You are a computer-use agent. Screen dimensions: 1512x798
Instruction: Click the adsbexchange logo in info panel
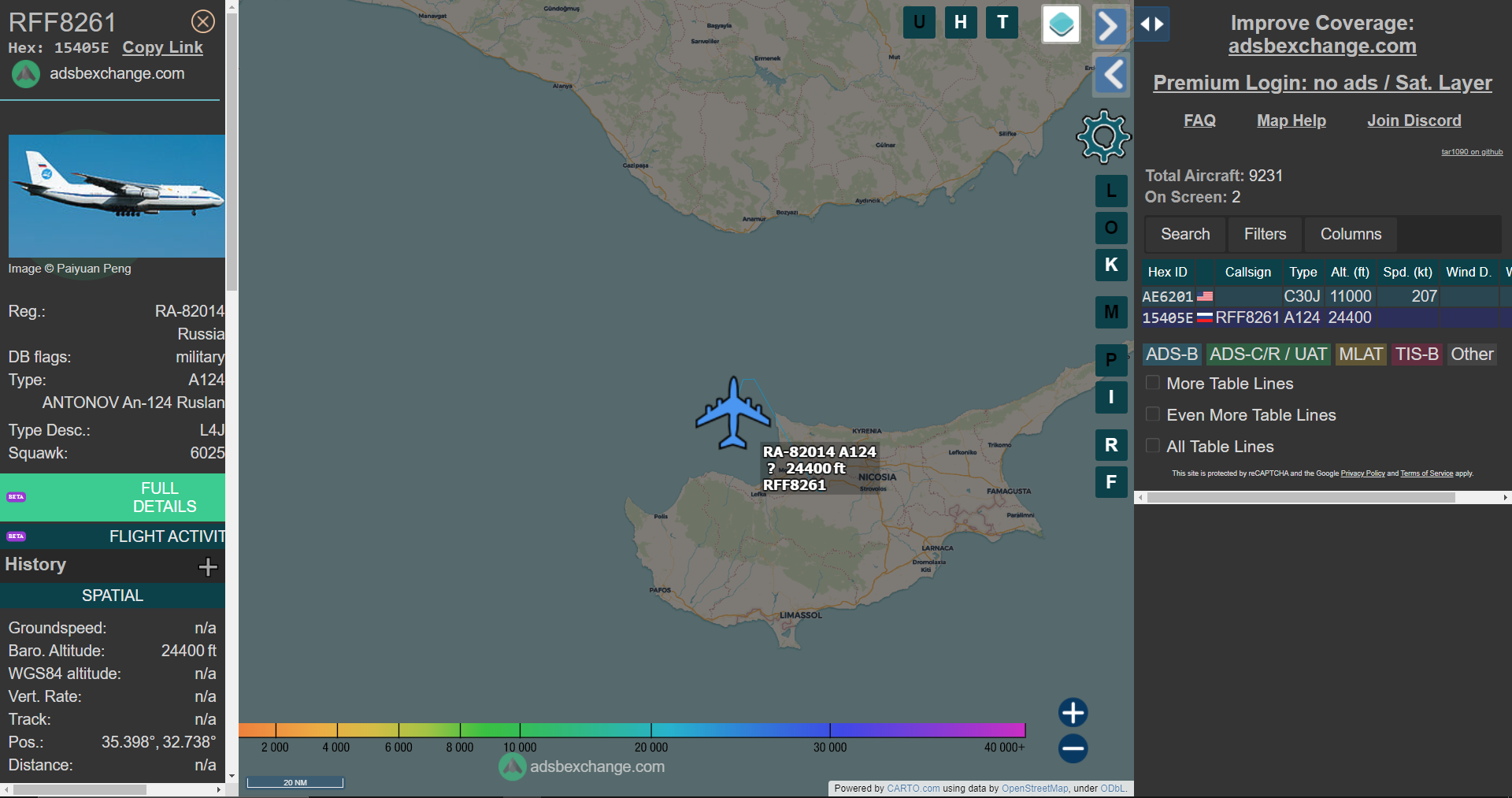pyautogui.click(x=26, y=74)
